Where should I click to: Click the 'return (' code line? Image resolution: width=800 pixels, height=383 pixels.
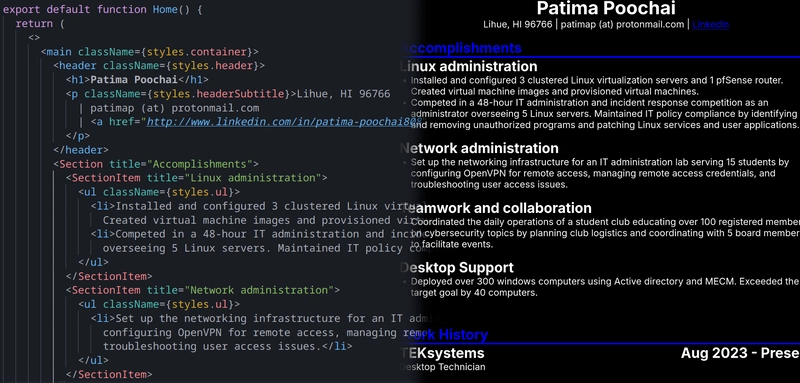coord(40,24)
